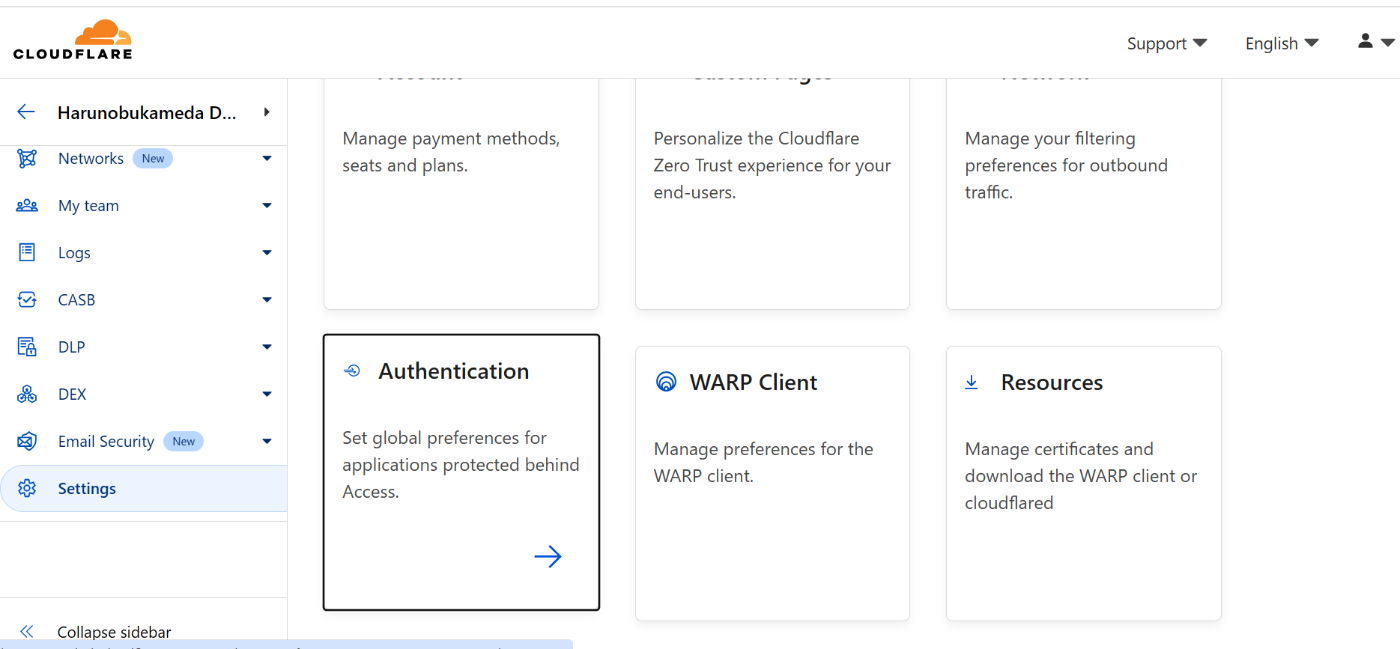Expand the DEX menu chevron
The height and width of the screenshot is (649, 1400).
click(267, 394)
